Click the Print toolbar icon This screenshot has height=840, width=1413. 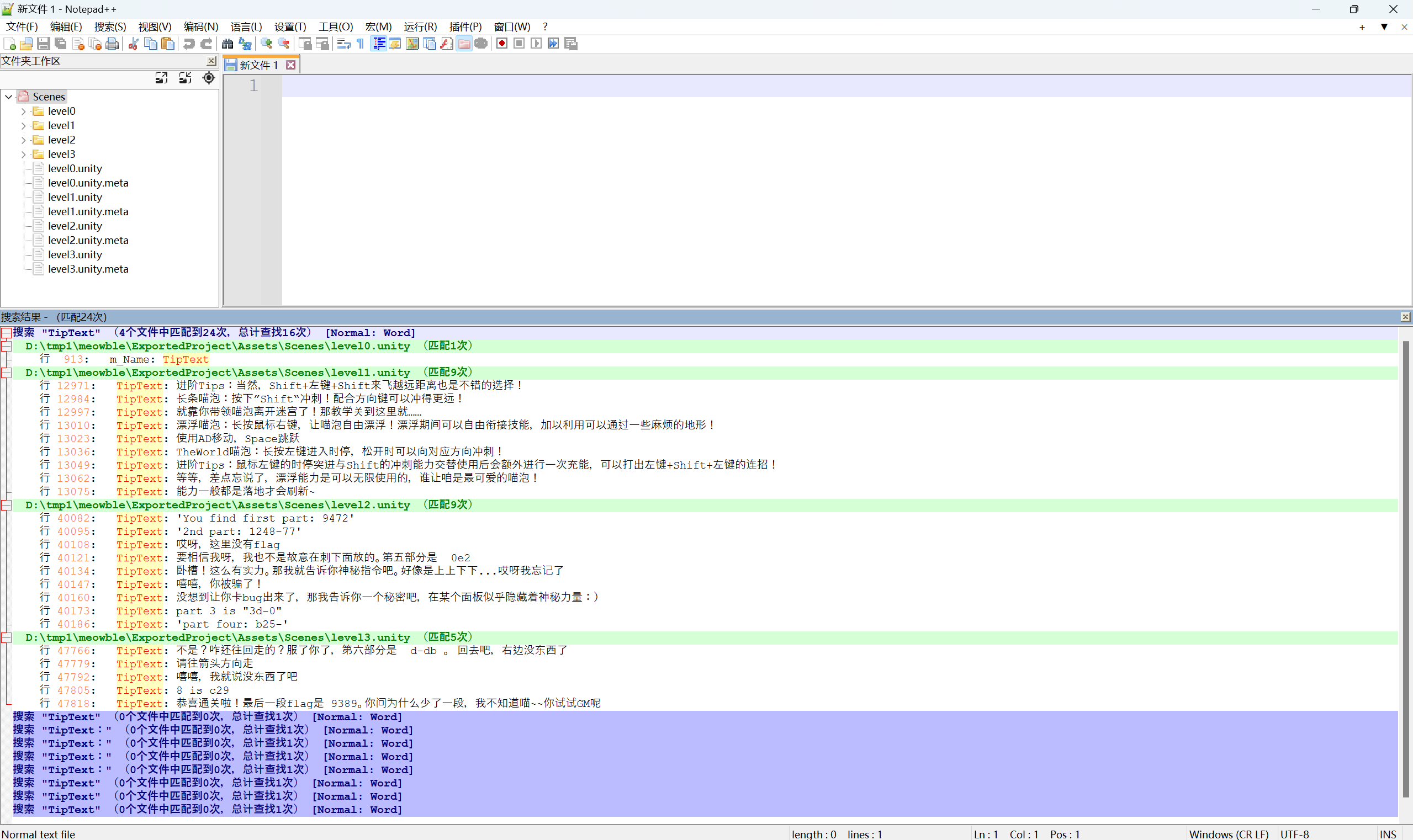pos(112,44)
